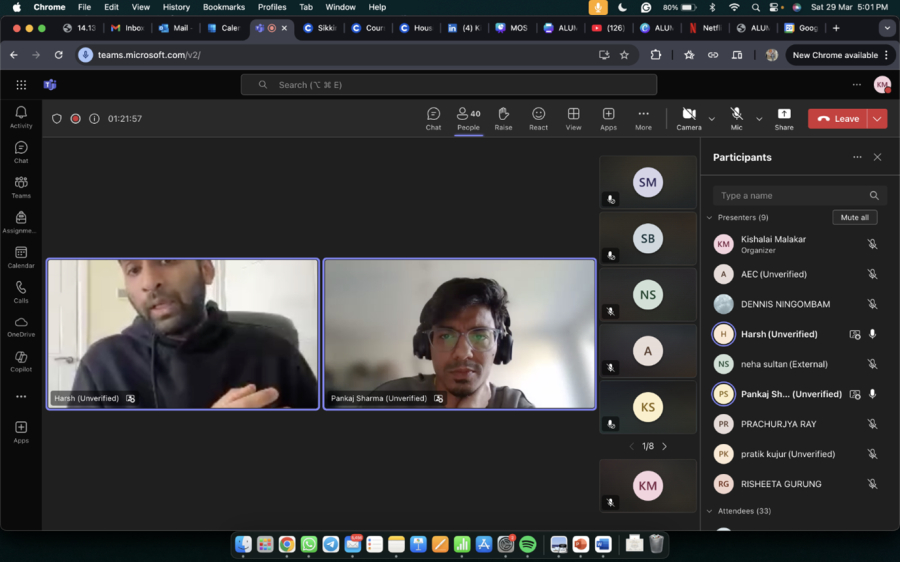
Task: Open Assignments in the left sidebar
Action: point(21,222)
